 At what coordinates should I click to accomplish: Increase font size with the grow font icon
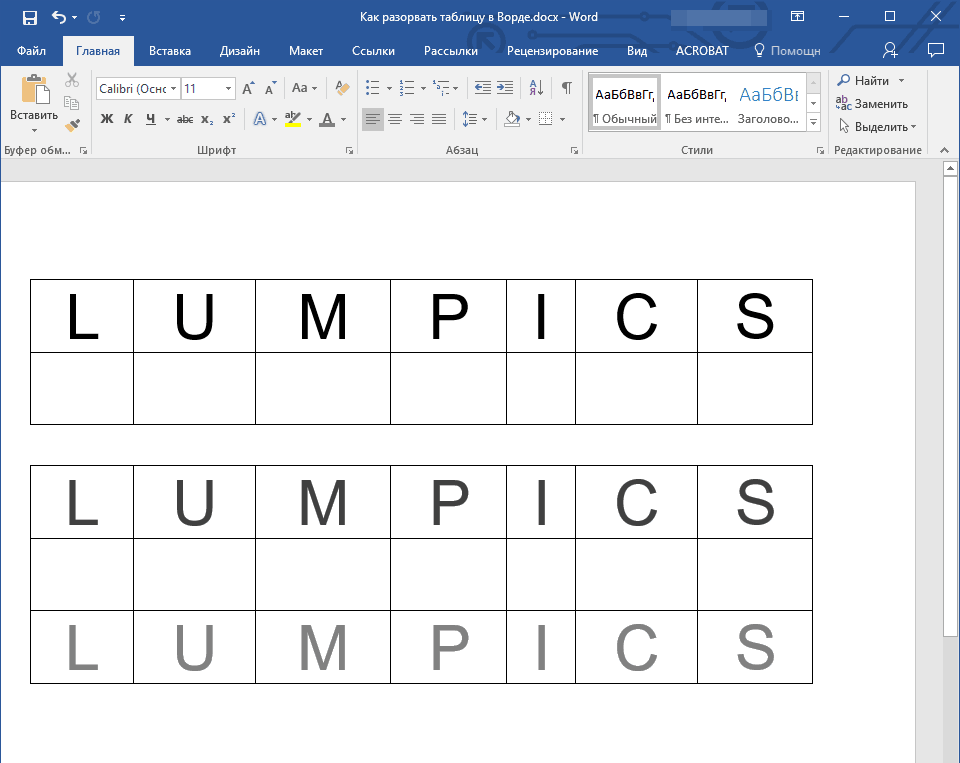click(x=248, y=88)
